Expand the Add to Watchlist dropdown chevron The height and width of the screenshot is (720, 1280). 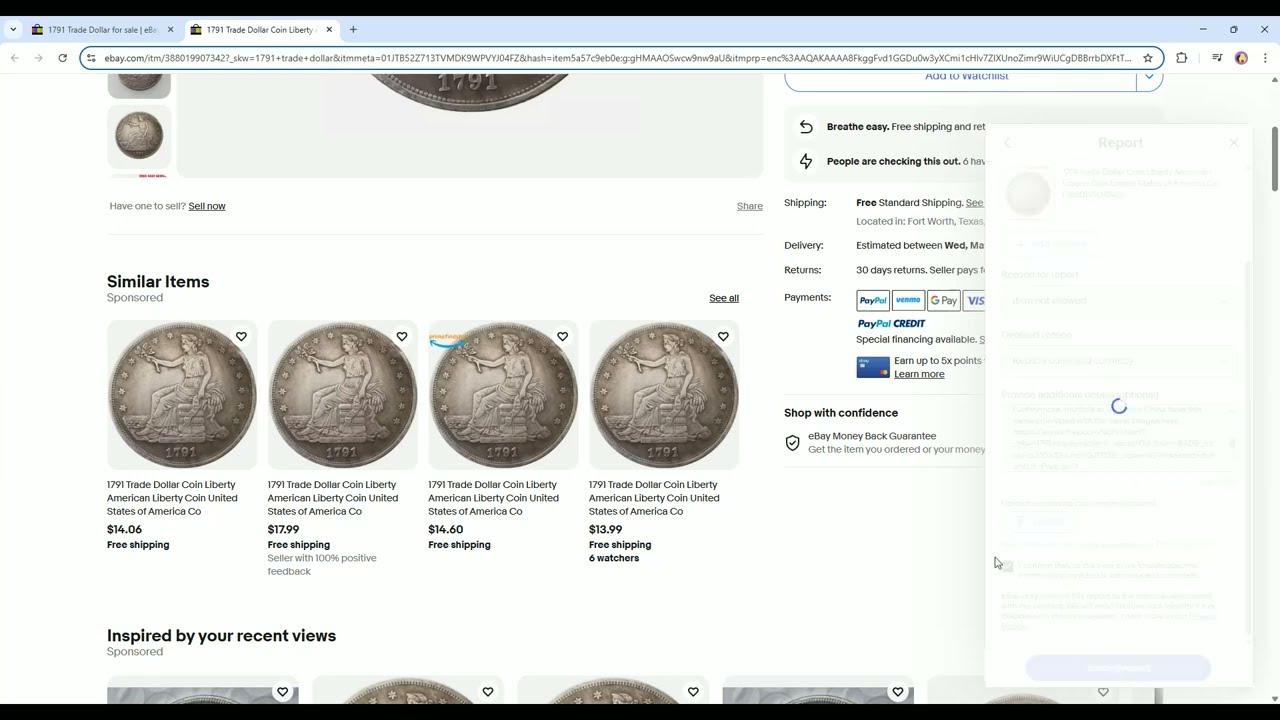1149,76
